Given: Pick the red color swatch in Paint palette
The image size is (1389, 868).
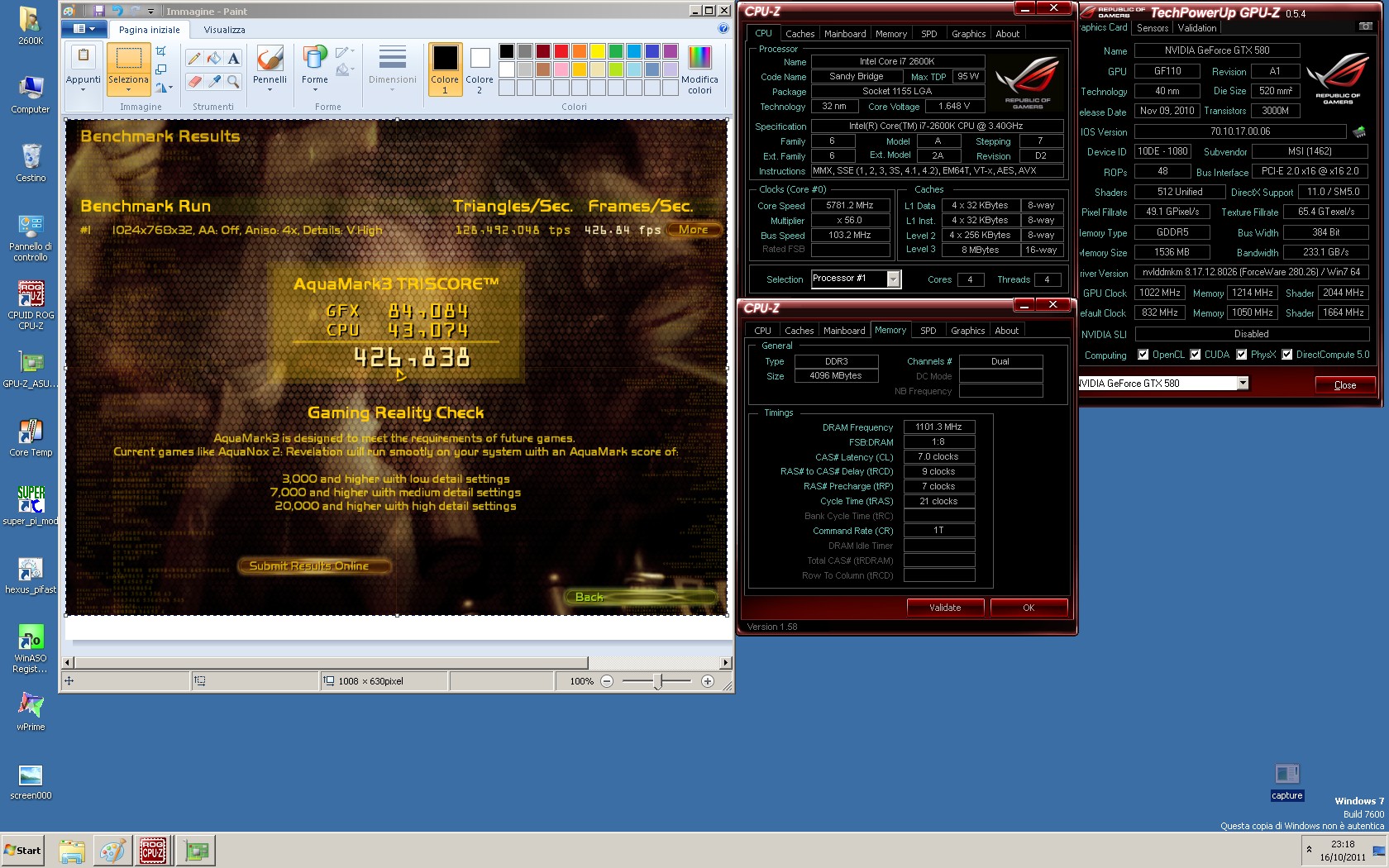Looking at the screenshot, I should tap(561, 51).
